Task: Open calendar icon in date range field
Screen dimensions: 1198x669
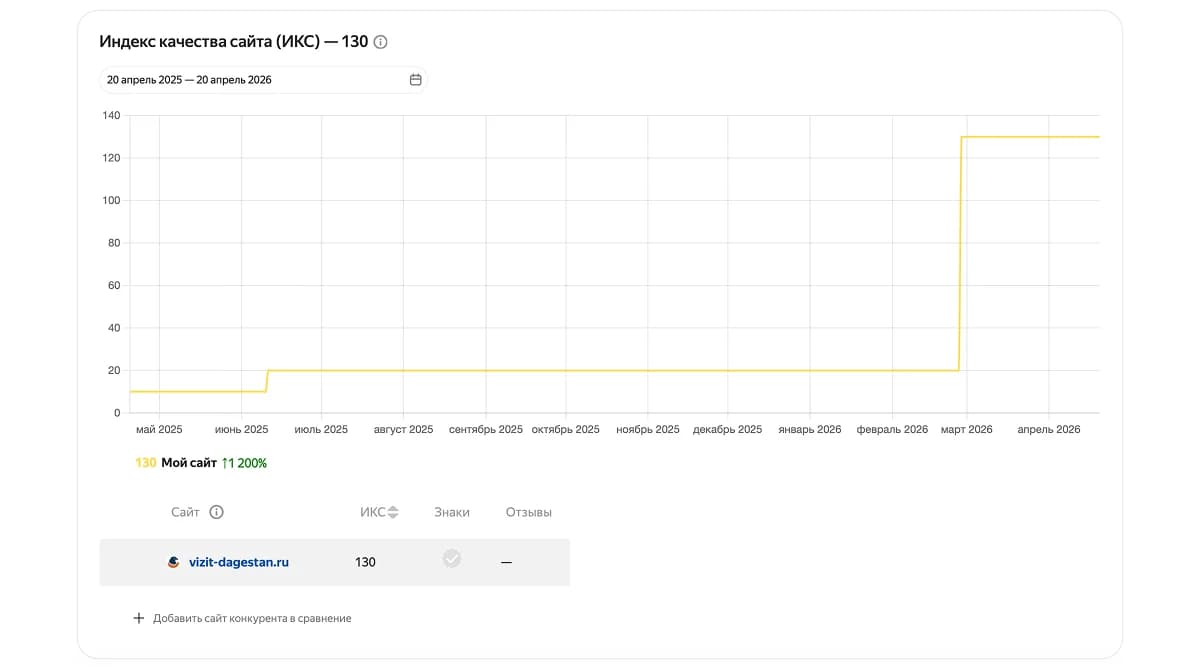Action: click(416, 79)
